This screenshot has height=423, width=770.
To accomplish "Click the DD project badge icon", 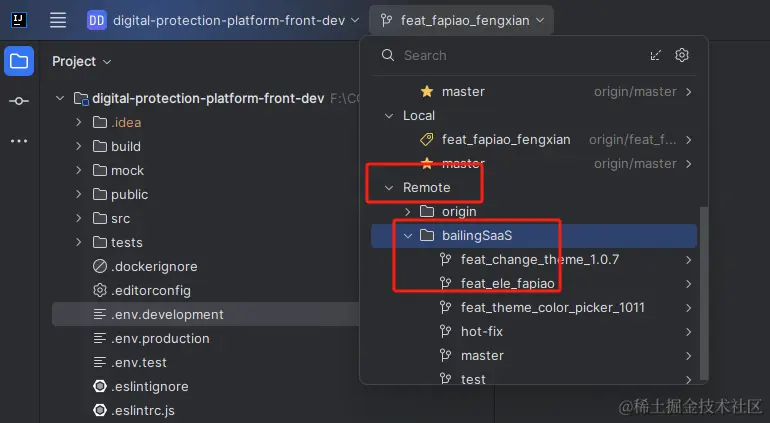I will point(96,20).
